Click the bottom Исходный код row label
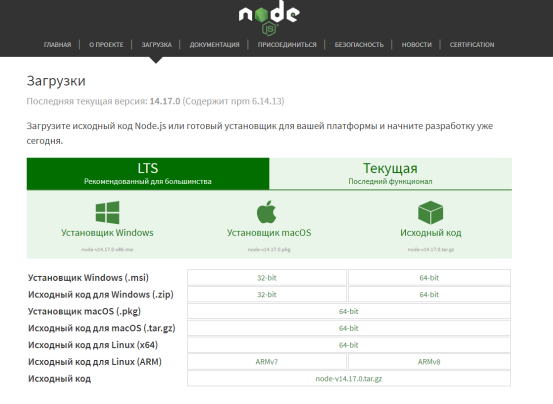Screen dimensions: 553x404 click(x=59, y=379)
